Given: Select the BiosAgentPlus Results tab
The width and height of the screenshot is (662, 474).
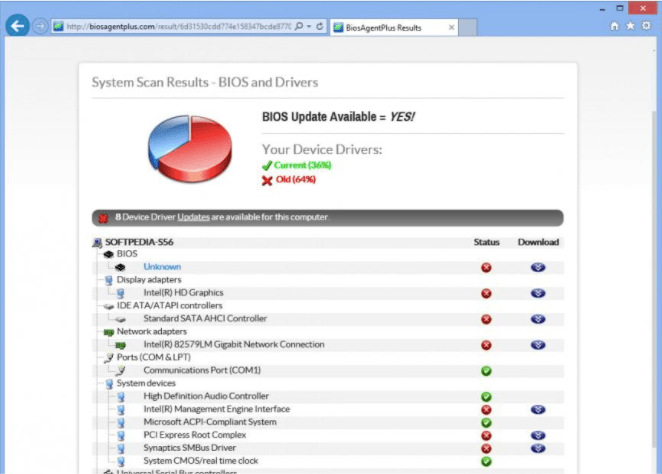Looking at the screenshot, I should point(393,27).
